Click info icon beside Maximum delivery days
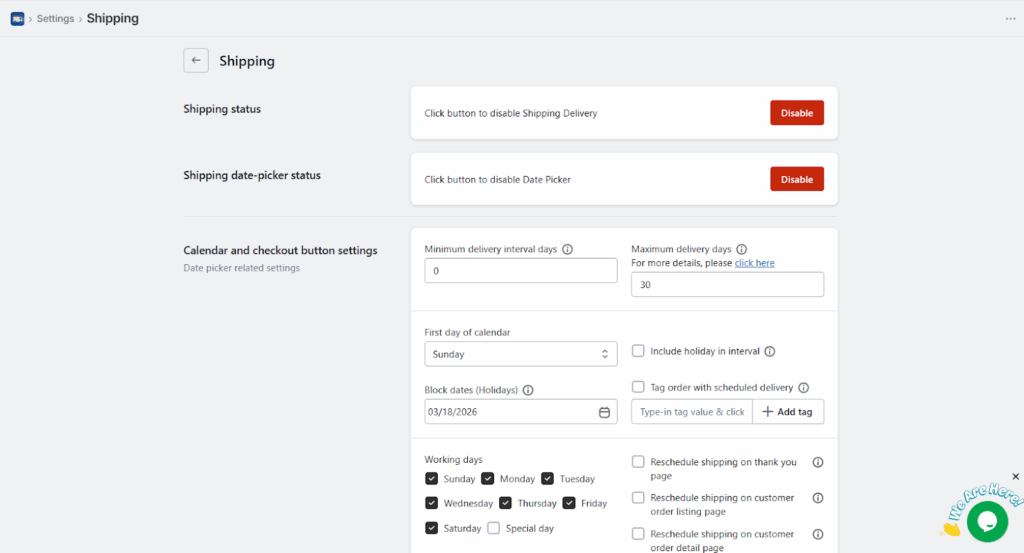 pos(741,249)
